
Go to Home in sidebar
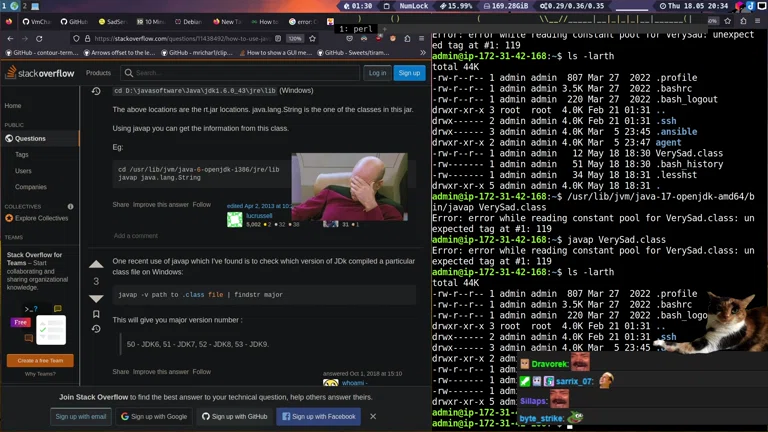[x=13, y=106]
